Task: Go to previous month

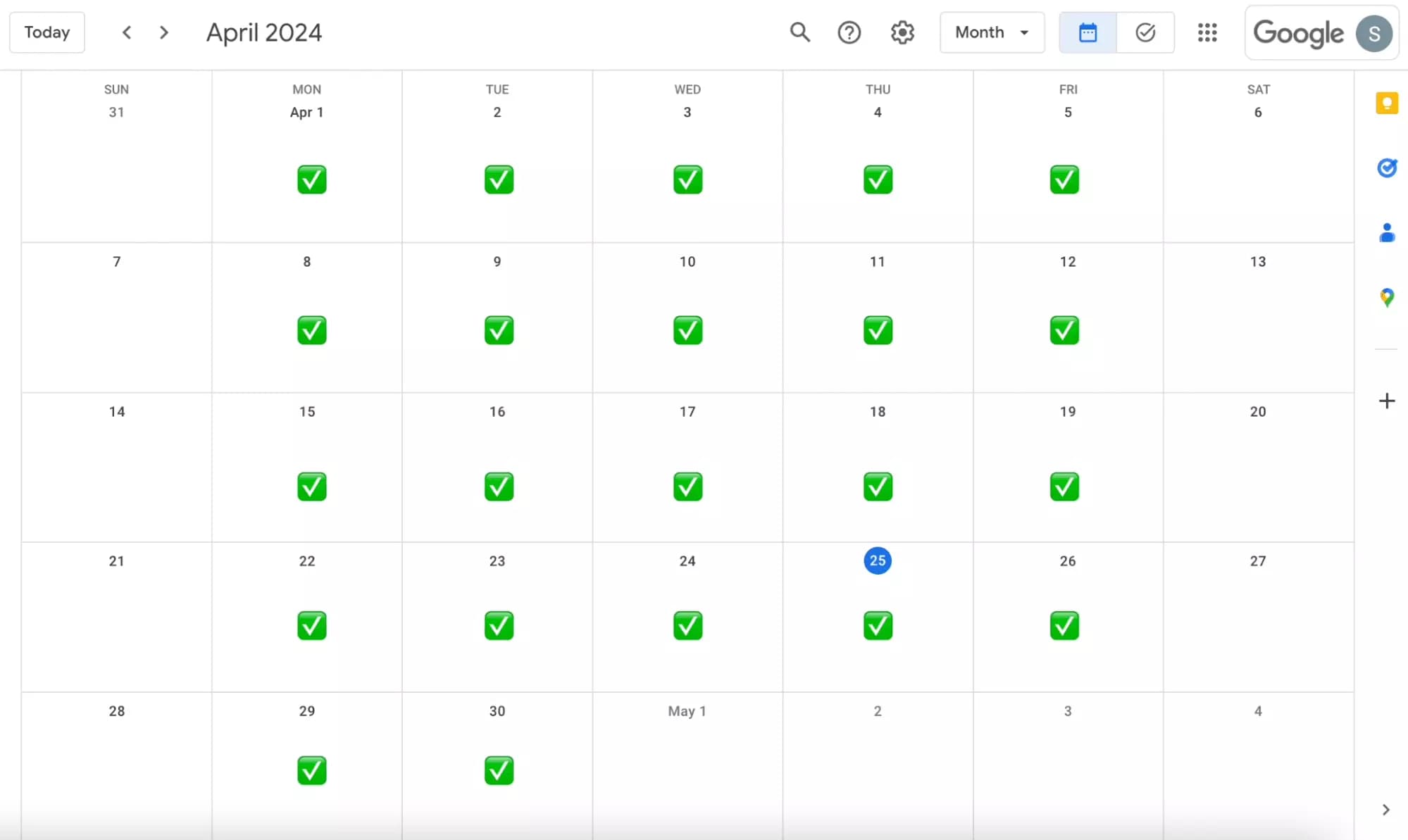Action: 127,32
